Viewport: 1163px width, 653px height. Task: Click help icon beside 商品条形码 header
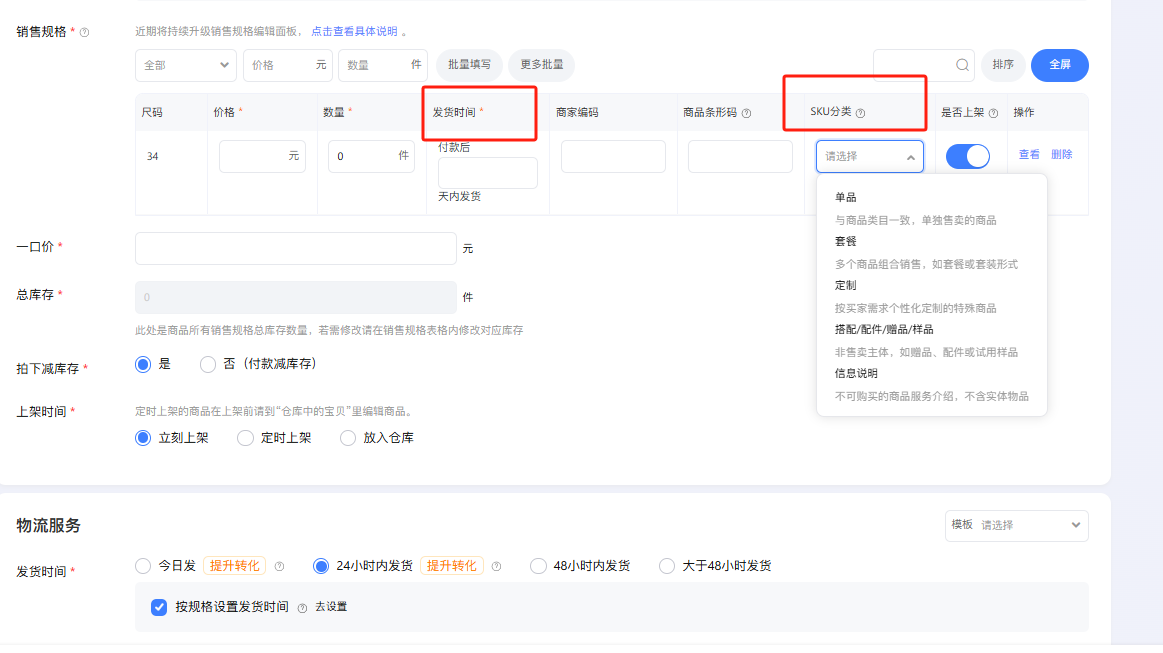[747, 114]
